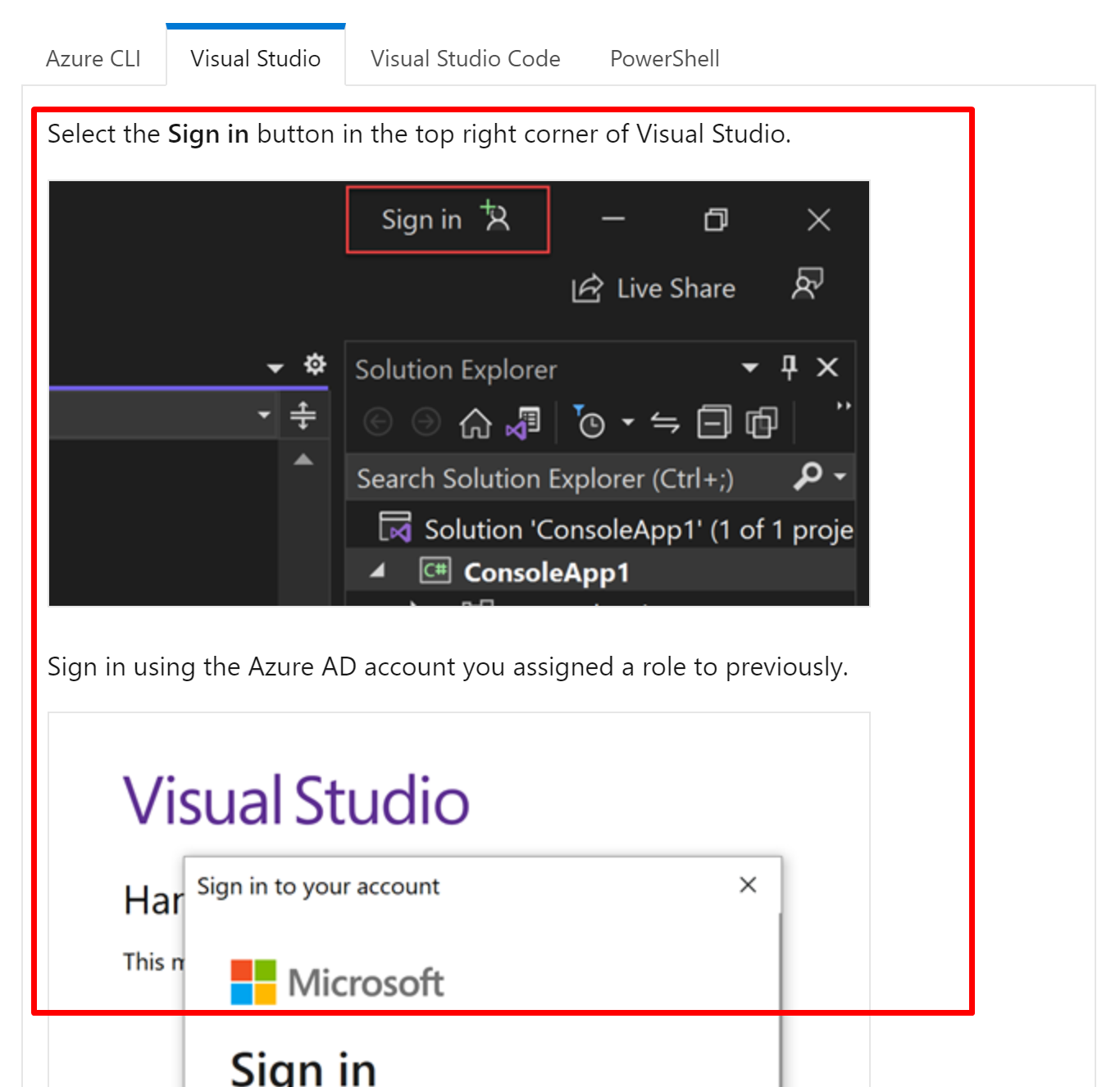
Task: Select the Solution 'ConsoleApp1' node
Action: click(x=616, y=530)
